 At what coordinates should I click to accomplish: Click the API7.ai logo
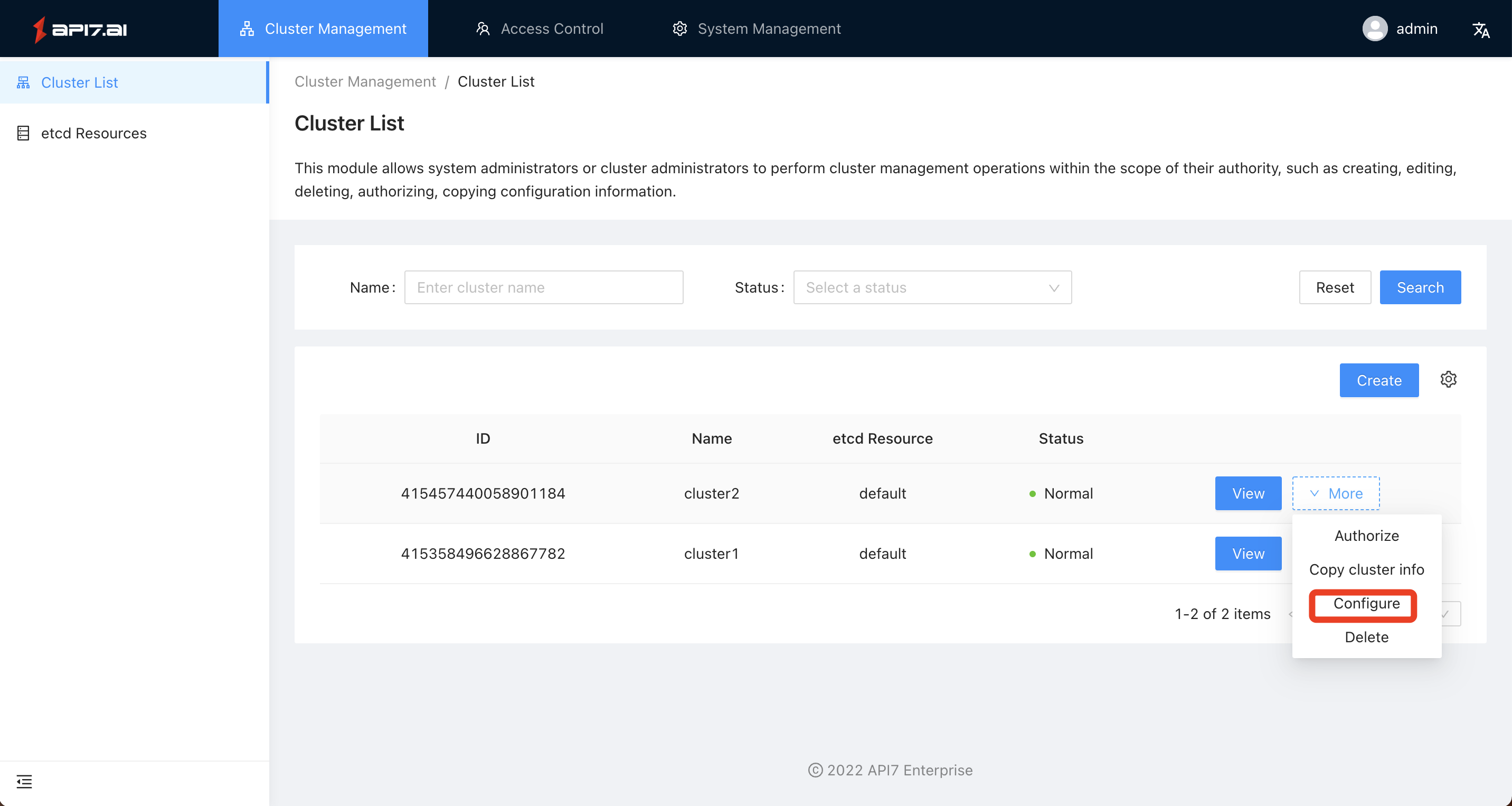click(x=80, y=30)
